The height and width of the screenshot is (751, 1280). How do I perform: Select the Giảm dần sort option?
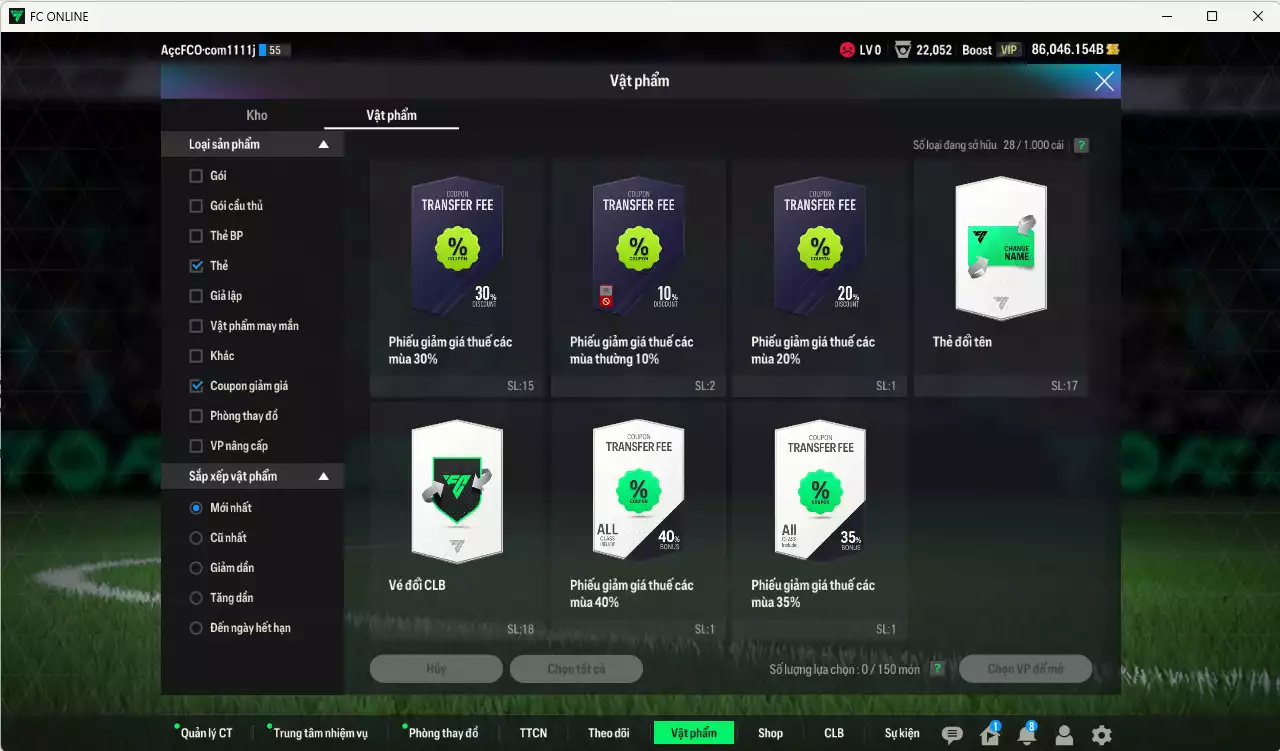195,567
